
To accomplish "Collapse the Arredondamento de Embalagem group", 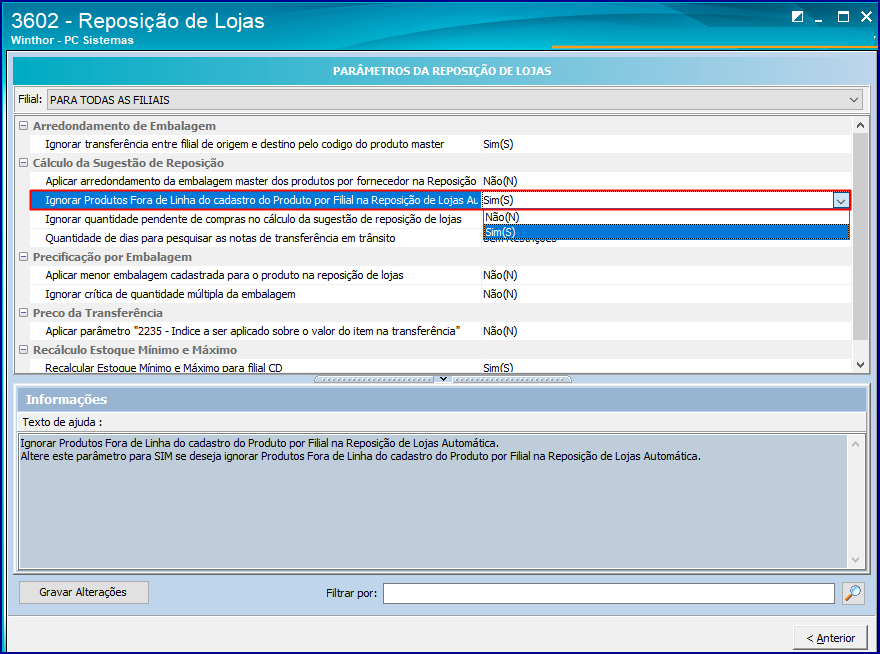I will pyautogui.click(x=24, y=126).
